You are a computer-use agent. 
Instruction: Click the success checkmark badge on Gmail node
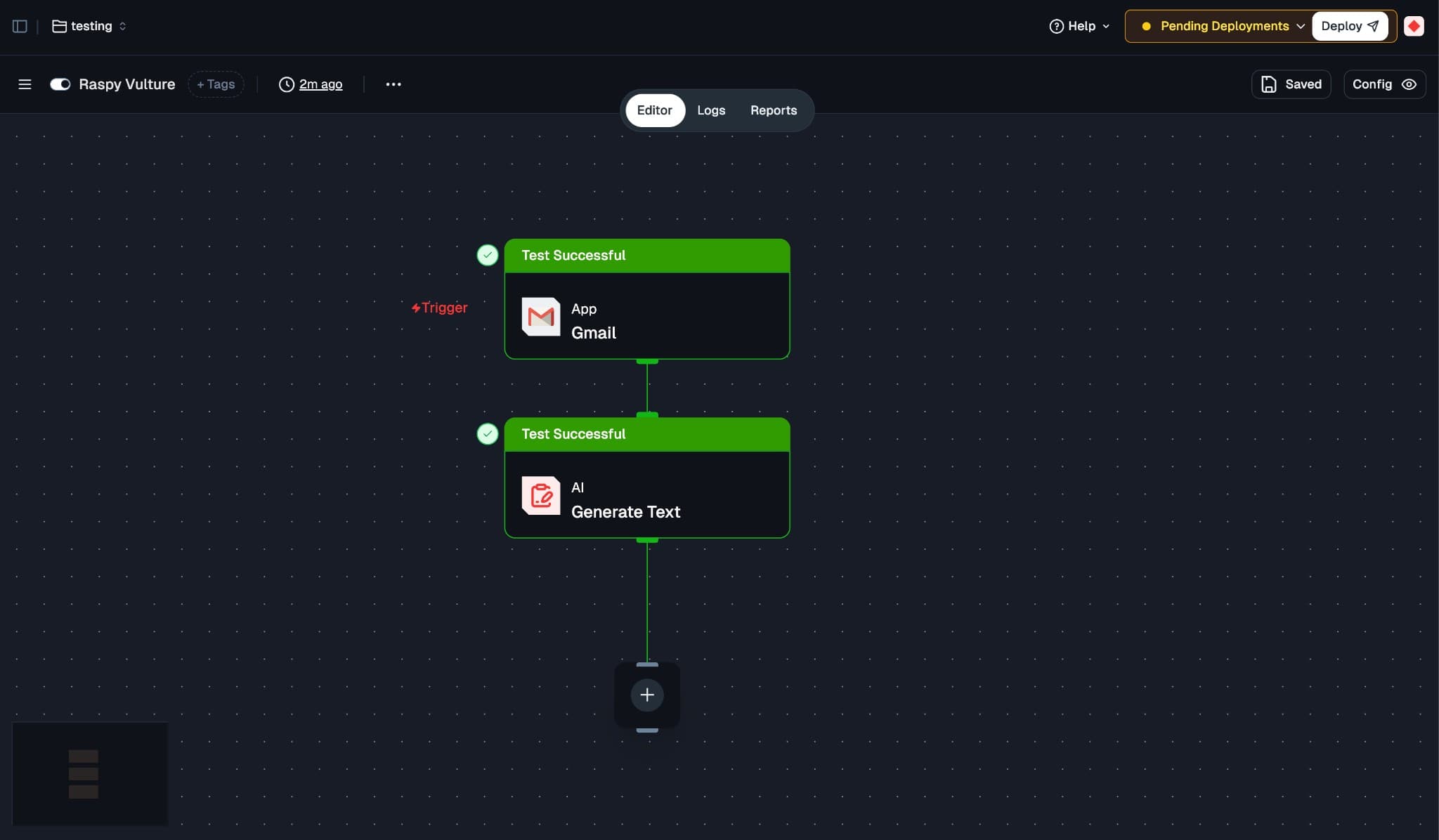coord(488,255)
